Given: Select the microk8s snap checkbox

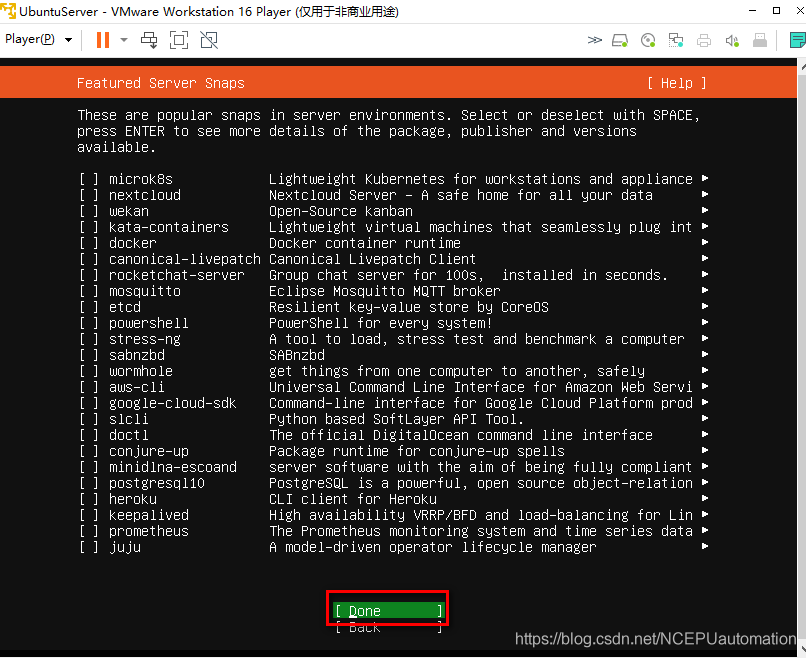Looking at the screenshot, I should [x=88, y=179].
